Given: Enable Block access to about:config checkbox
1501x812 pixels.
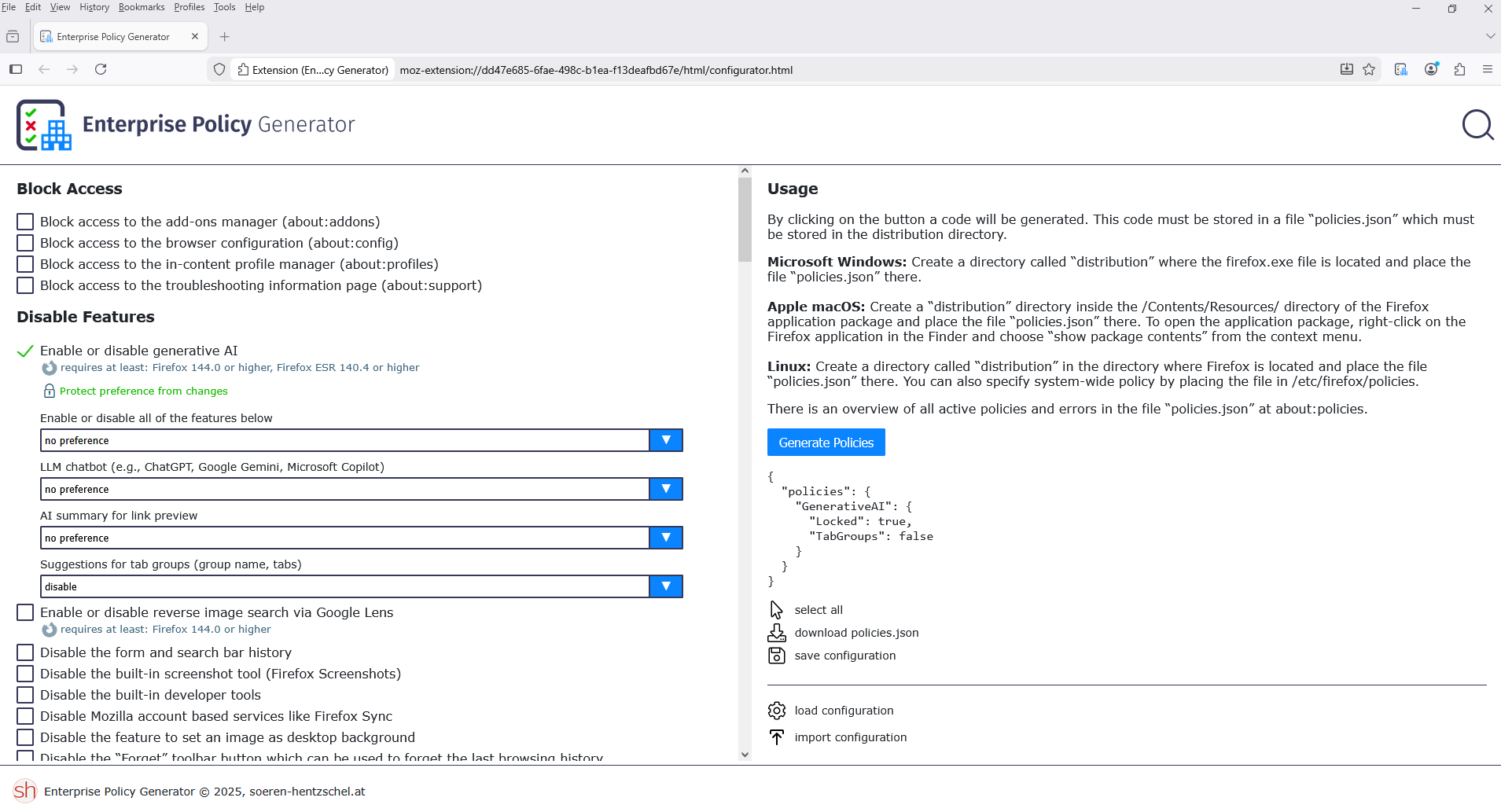Looking at the screenshot, I should (x=25, y=243).
